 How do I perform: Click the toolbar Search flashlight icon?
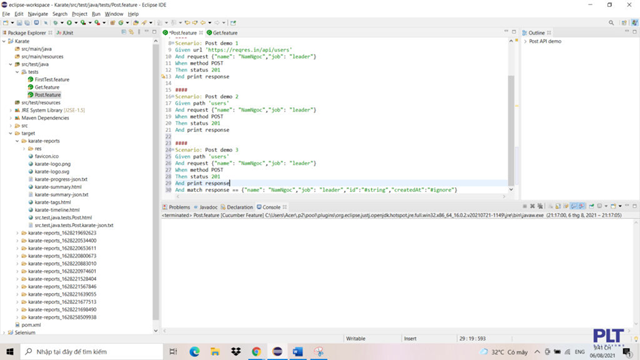(143, 23)
